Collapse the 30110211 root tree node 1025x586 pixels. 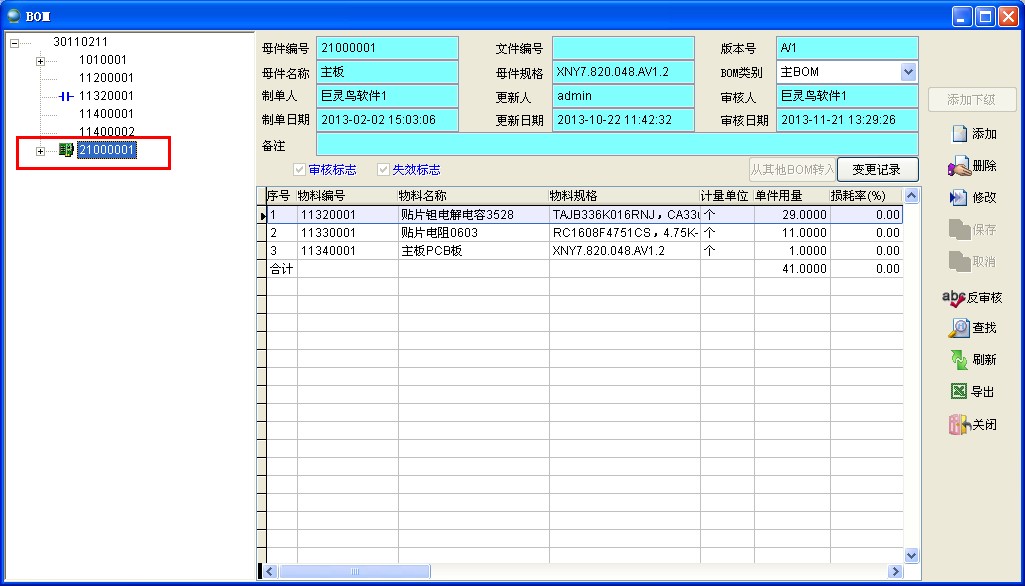point(14,43)
